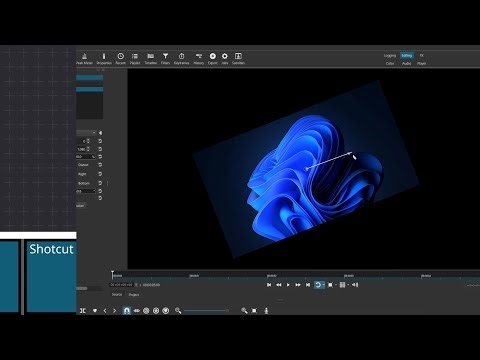Viewport: 480px width, 360px height.
Task: Skip to the end of the clip
Action: (x=308, y=285)
